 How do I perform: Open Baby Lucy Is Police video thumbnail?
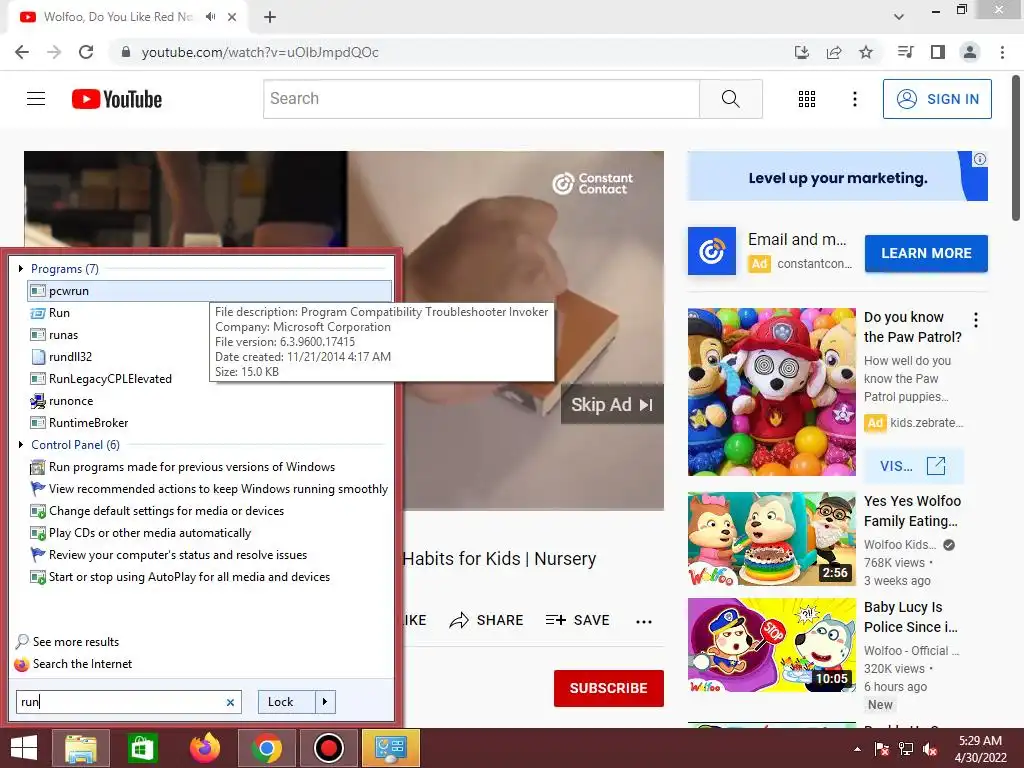(771, 645)
